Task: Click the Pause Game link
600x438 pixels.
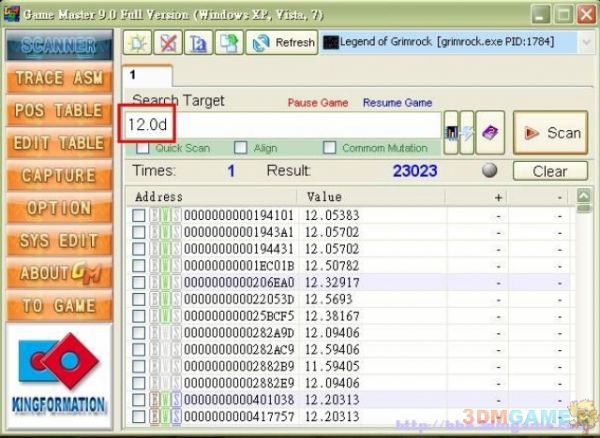Action: pyautogui.click(x=316, y=103)
